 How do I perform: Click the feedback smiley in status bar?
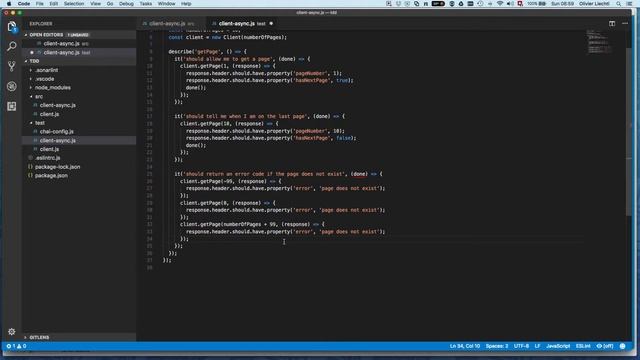tap(622, 346)
